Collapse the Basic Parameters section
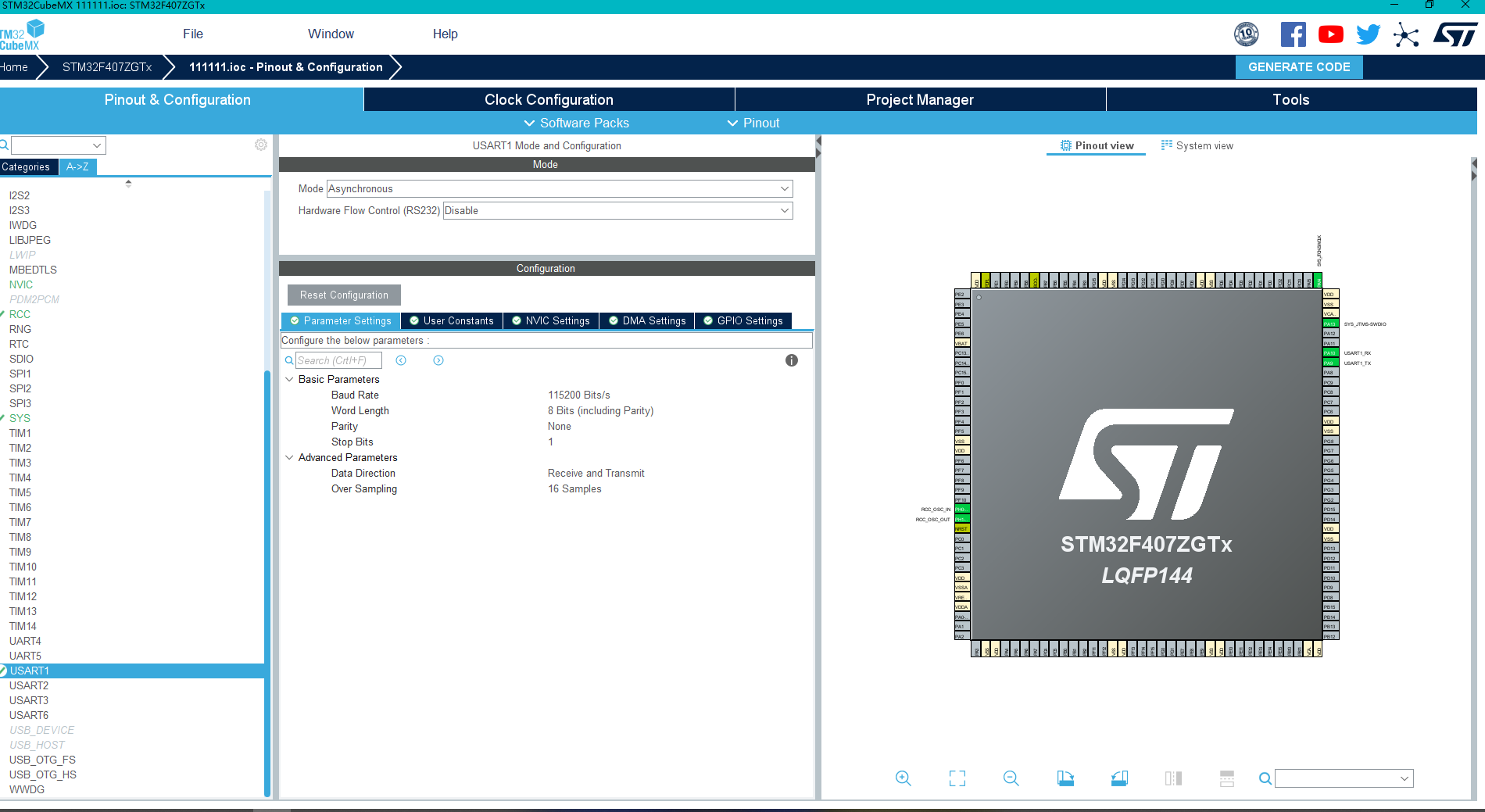Screen dimensions: 1485x812 click(x=290, y=379)
